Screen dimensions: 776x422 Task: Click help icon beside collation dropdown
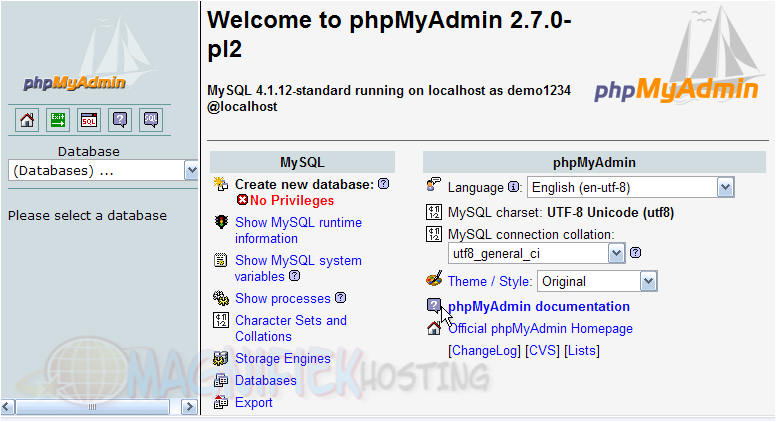pyautogui.click(x=635, y=253)
